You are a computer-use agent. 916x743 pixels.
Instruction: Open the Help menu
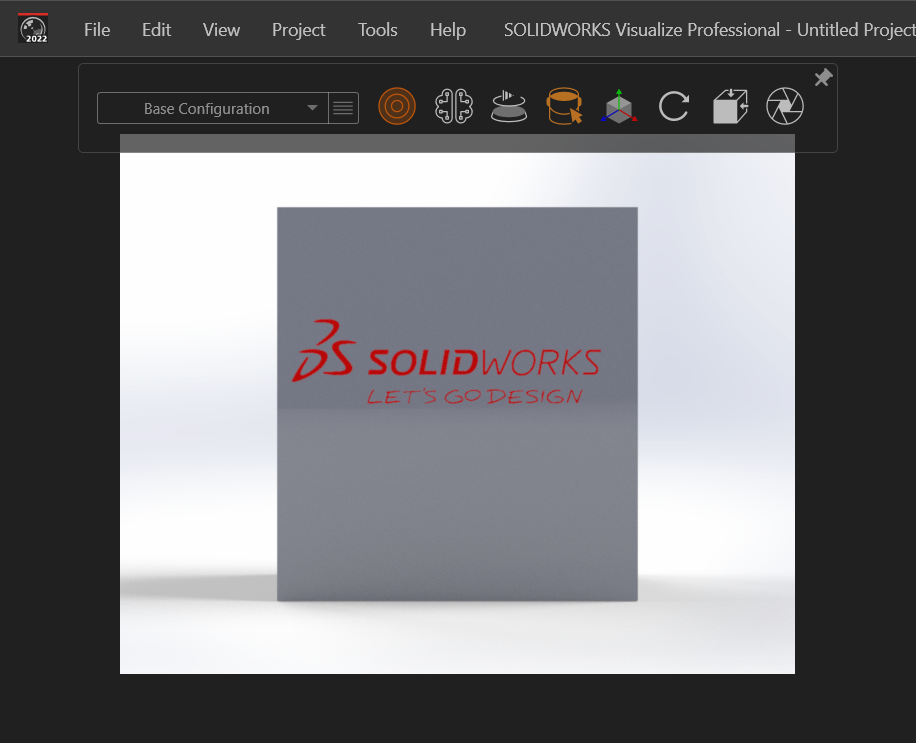pos(447,30)
